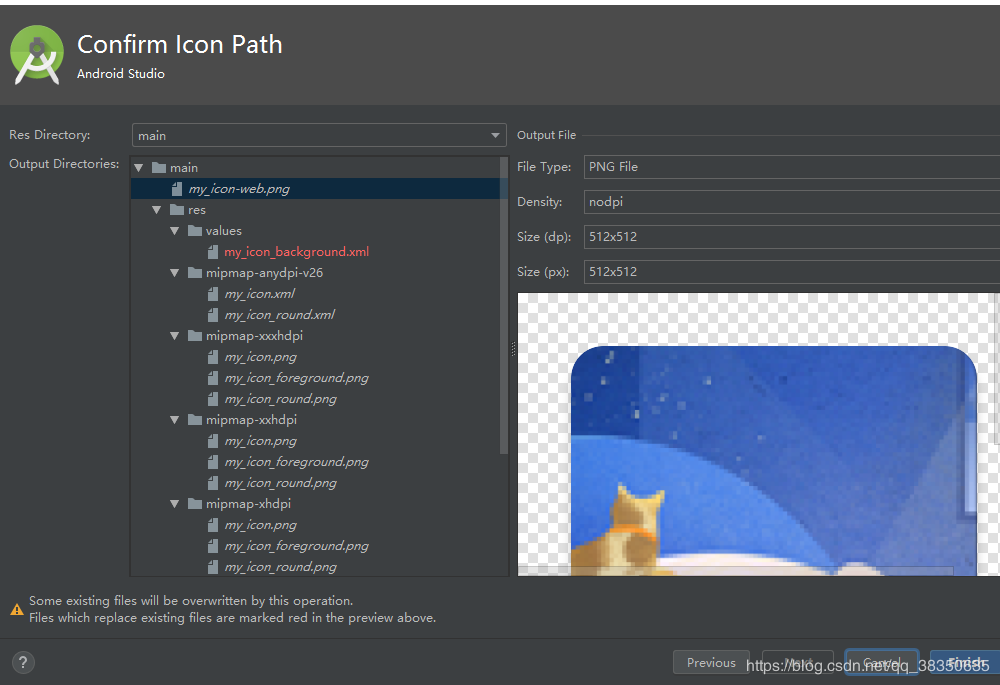Screen dimensions: 1000x685
Task: Select my_icon.png under mipmap-xxhdpi
Action: click(260, 441)
